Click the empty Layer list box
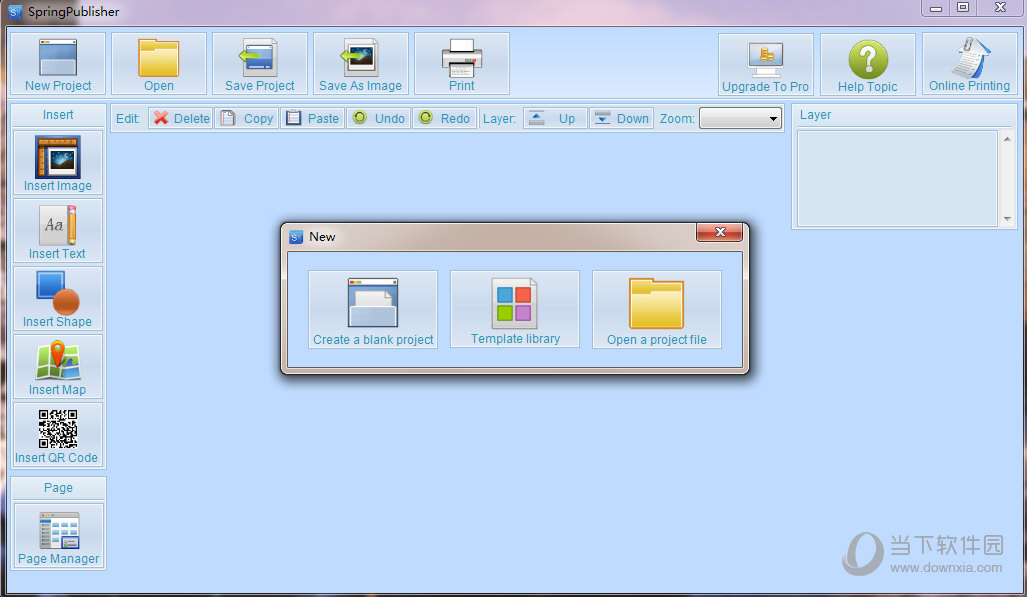Image resolution: width=1027 pixels, height=597 pixels. (x=897, y=178)
